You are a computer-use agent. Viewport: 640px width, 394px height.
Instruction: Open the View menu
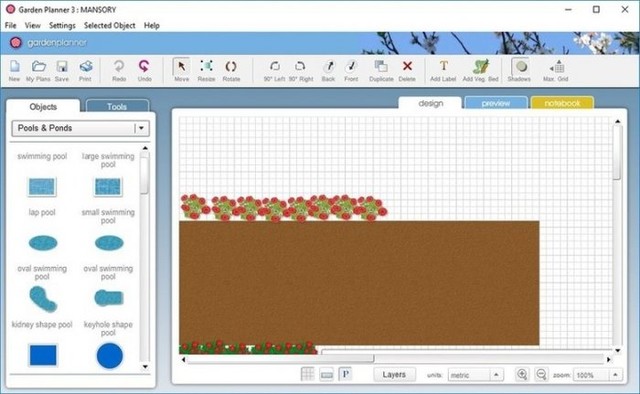tap(33, 25)
